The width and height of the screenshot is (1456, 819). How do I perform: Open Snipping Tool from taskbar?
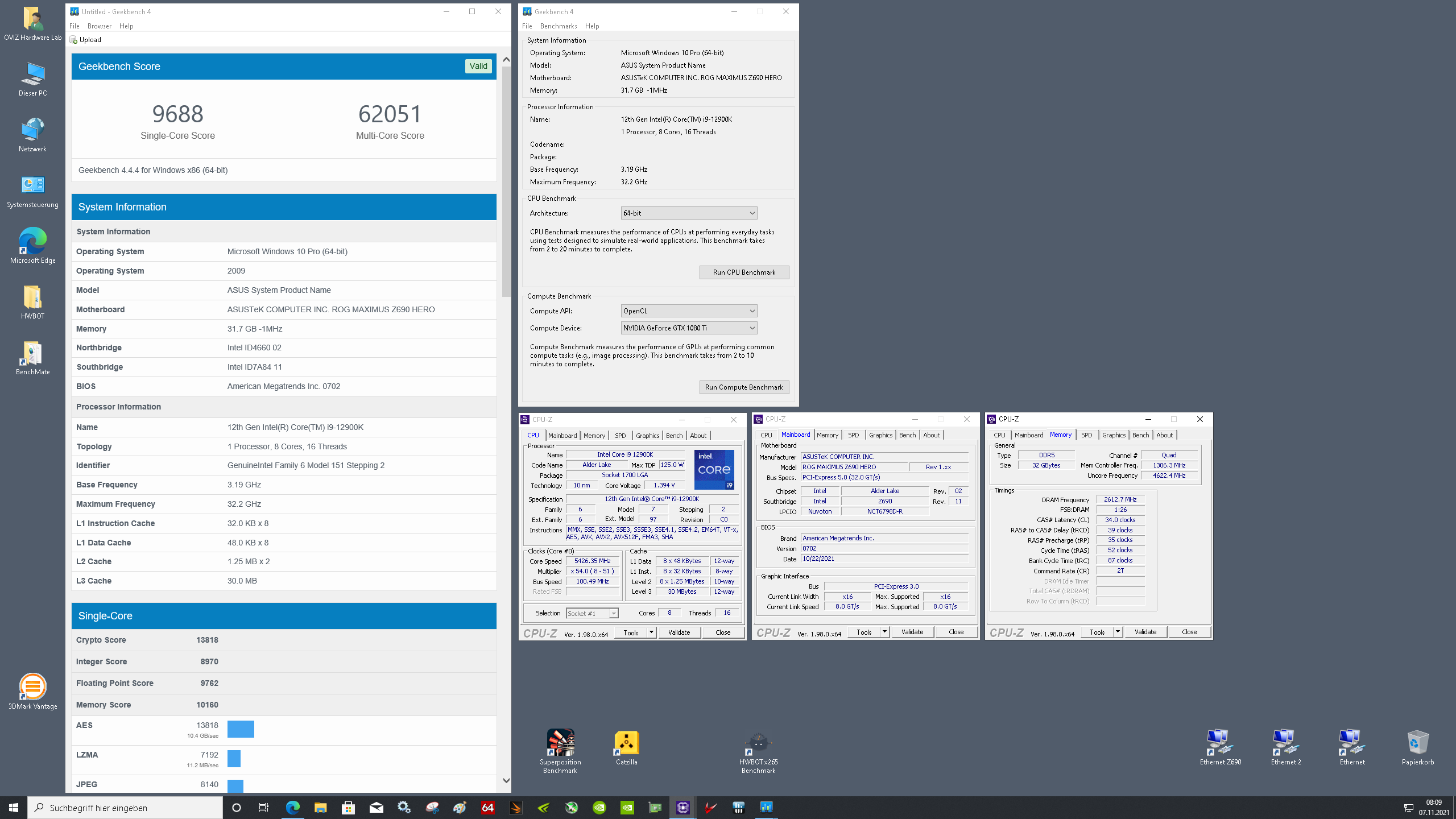pyautogui.click(x=432, y=808)
